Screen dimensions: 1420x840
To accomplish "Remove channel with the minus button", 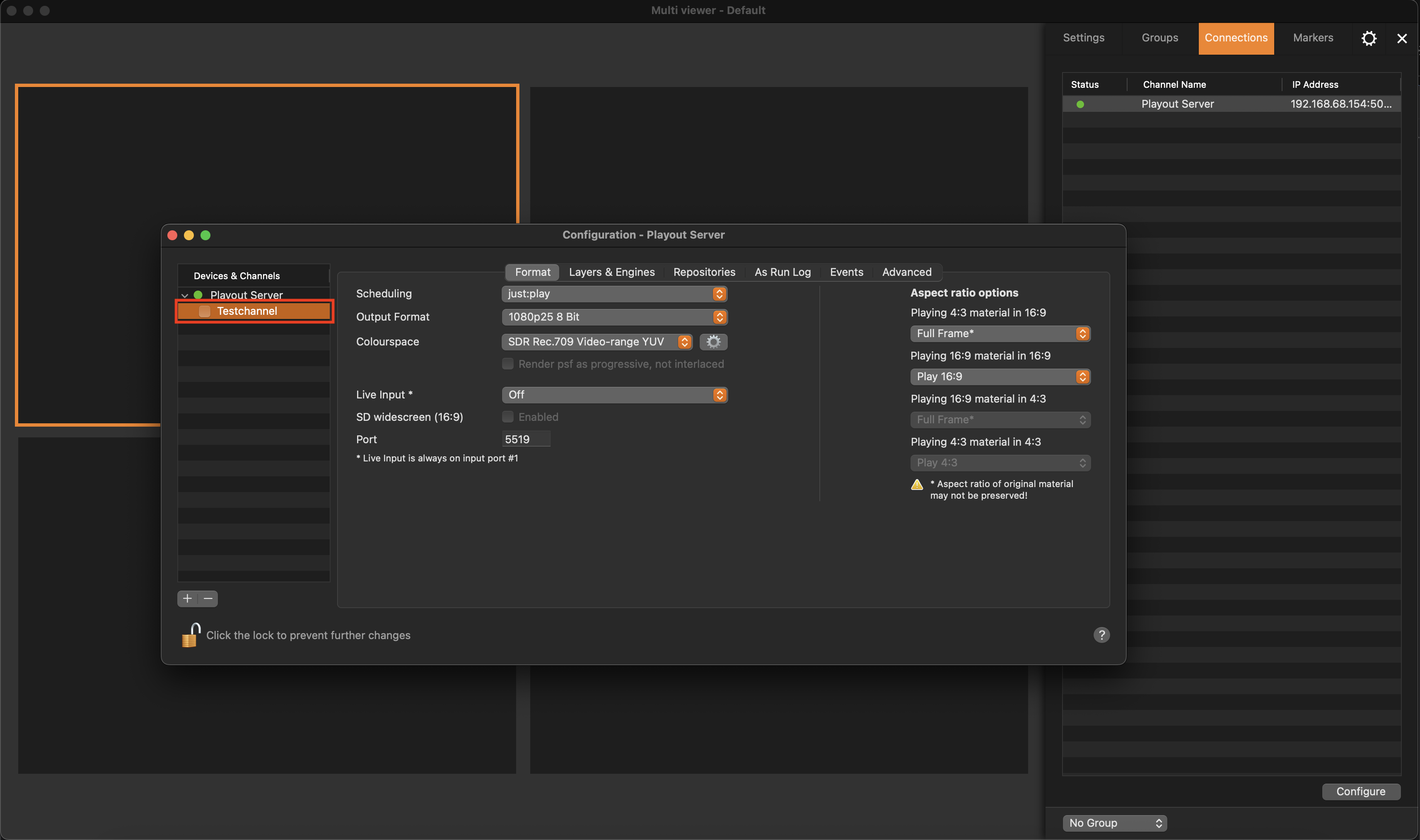I will (208, 598).
